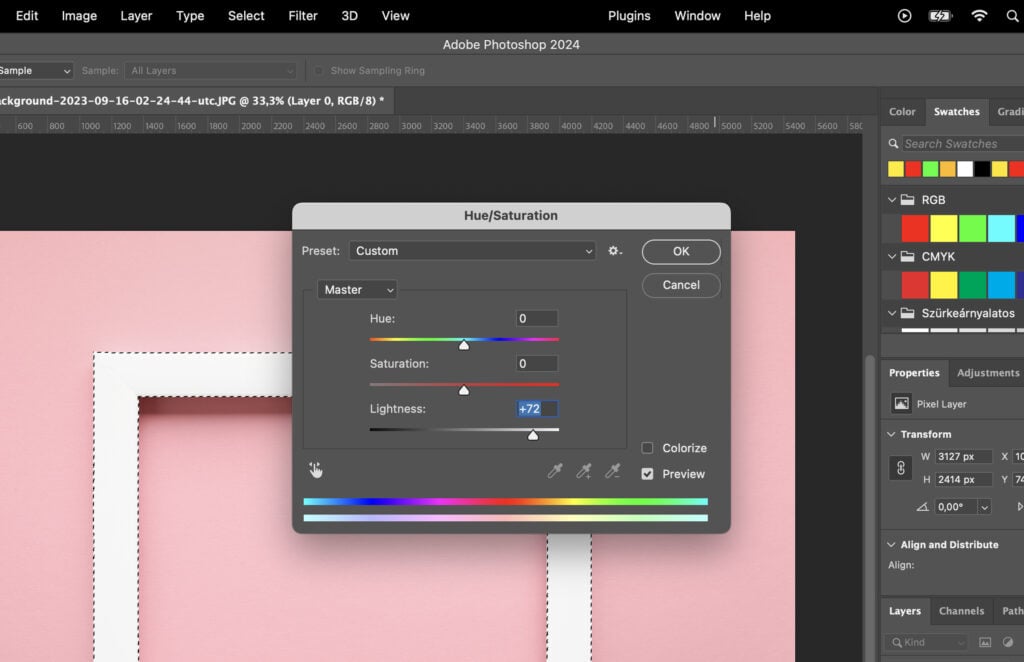Click the subtract-from-sample eyedropper icon

pyautogui.click(x=611, y=471)
